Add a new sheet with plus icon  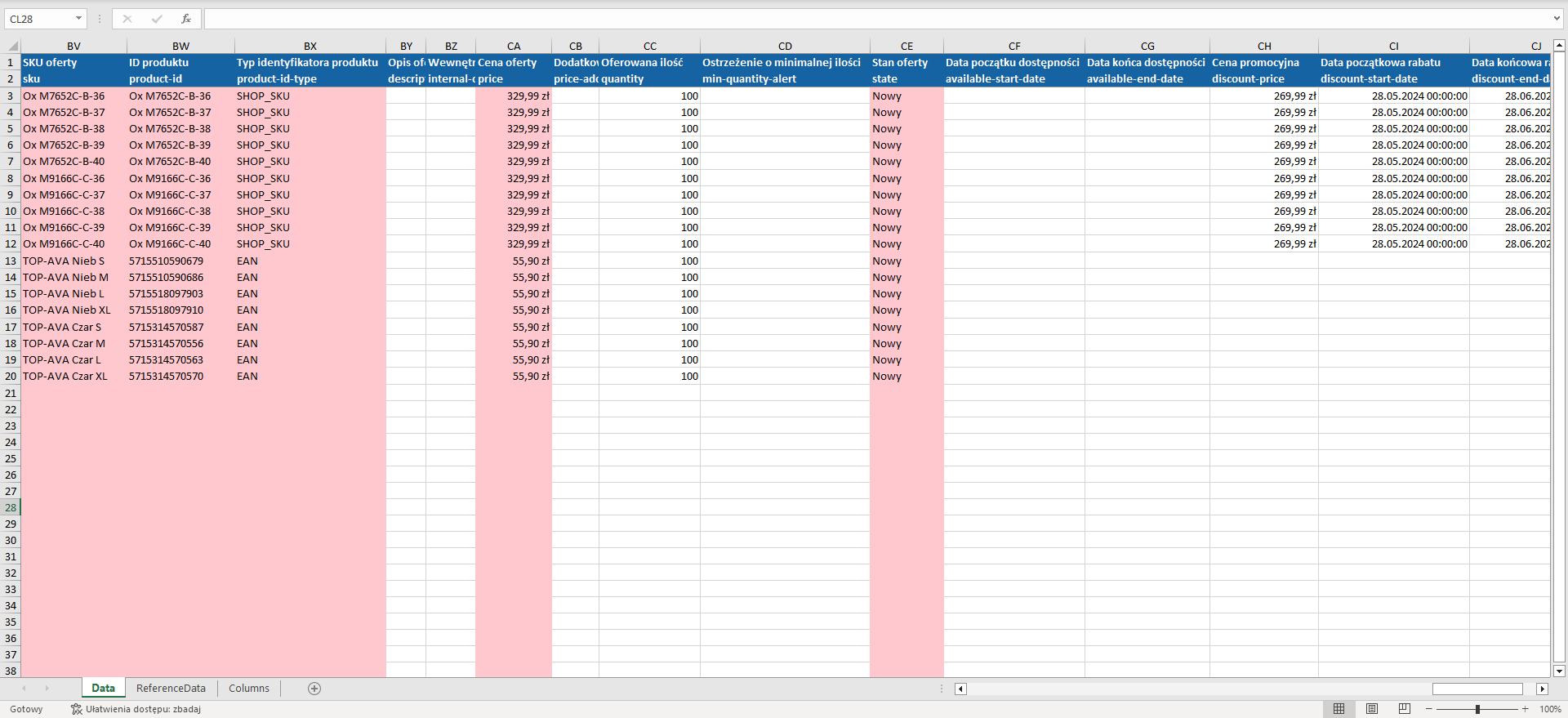pos(314,689)
